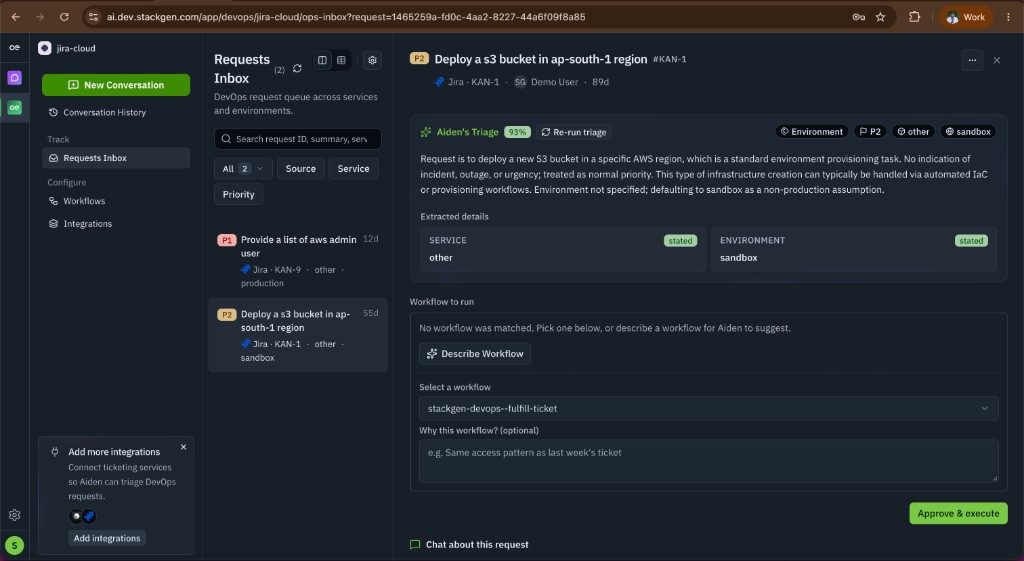The height and width of the screenshot is (561, 1024).
Task: Select the green app icon in left rail
Action: tap(14, 107)
